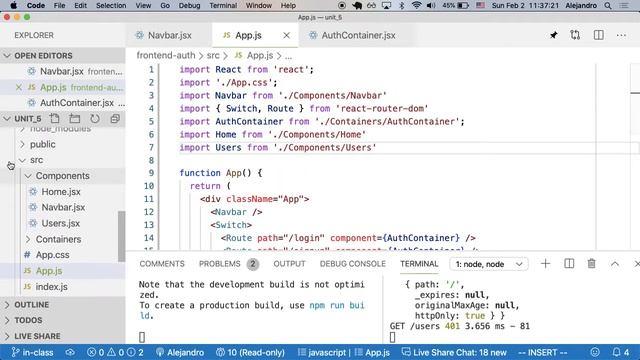The width and height of the screenshot is (640, 360).
Task: Close the App.js editor tab
Action: [287, 36]
